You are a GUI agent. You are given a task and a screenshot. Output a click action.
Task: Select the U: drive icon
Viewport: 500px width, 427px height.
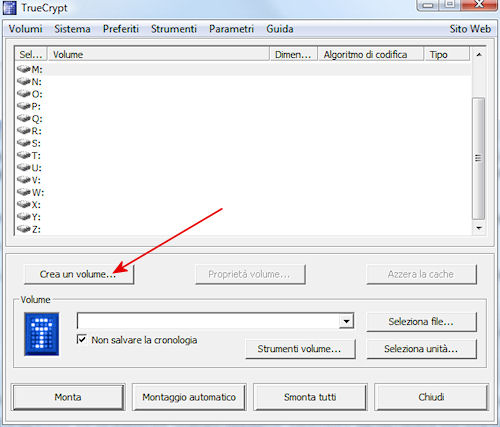point(24,167)
